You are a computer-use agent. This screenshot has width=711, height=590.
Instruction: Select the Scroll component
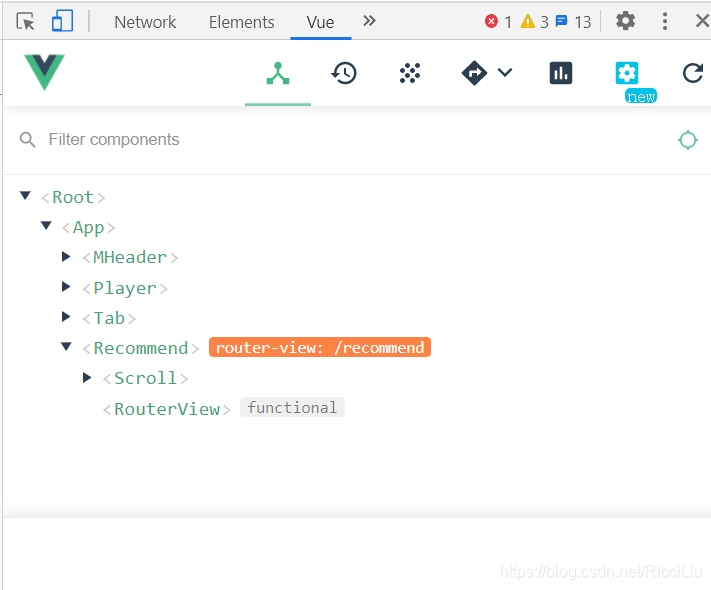145,378
